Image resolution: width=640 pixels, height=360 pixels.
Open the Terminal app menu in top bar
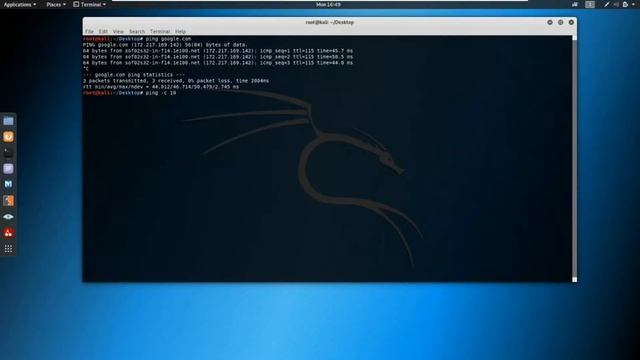(89, 4)
